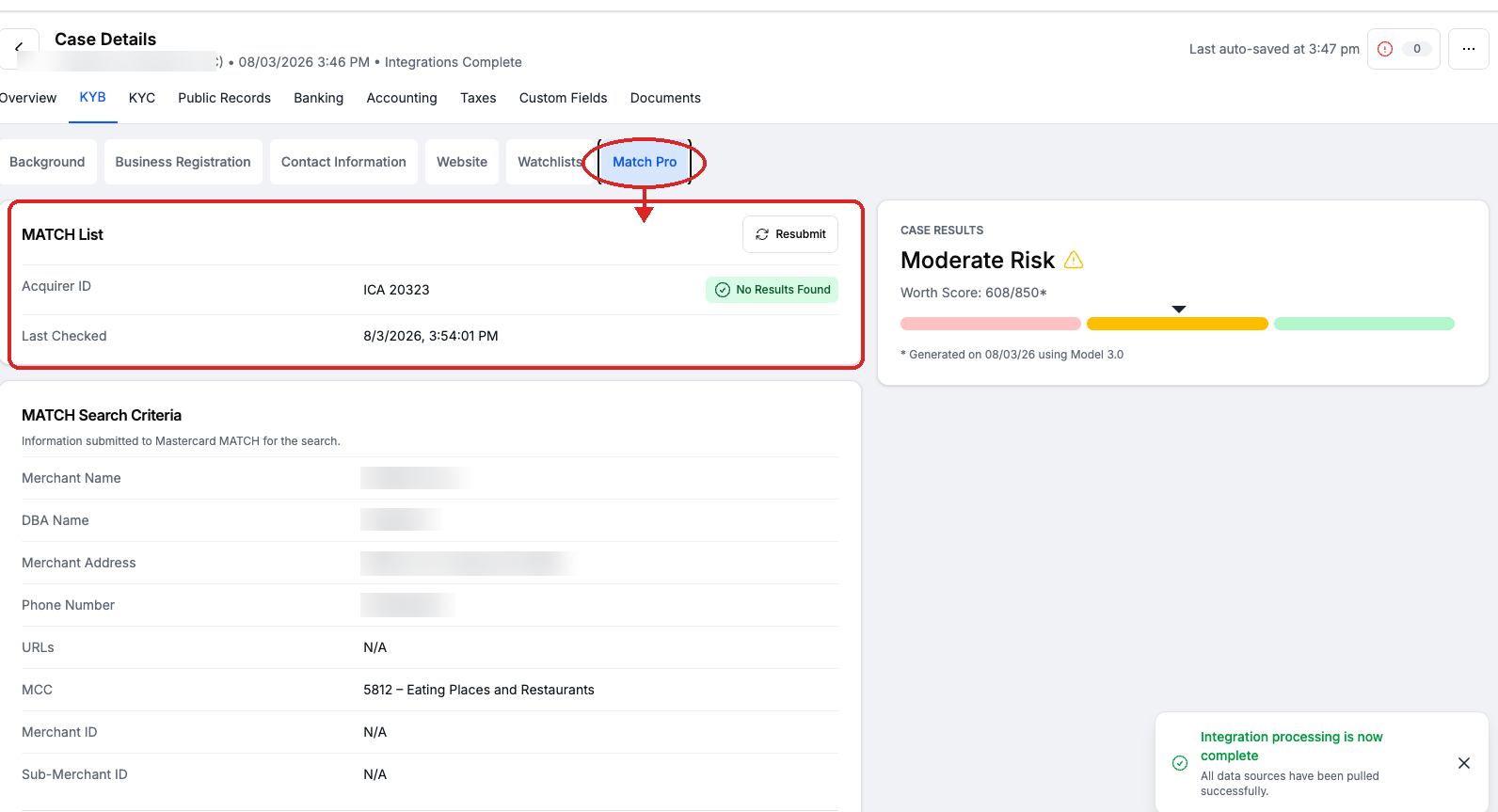Click the 8/3/2026, 3:54:01 PM timestamp
Viewport: 1498px width, 812px height.
click(x=431, y=336)
